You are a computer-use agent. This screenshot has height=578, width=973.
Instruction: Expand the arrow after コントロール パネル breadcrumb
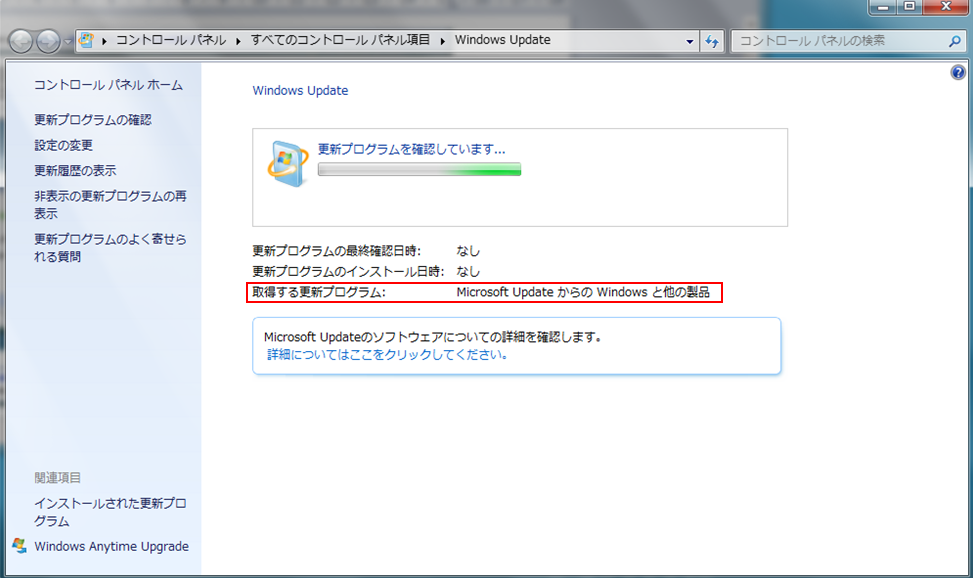[238, 41]
